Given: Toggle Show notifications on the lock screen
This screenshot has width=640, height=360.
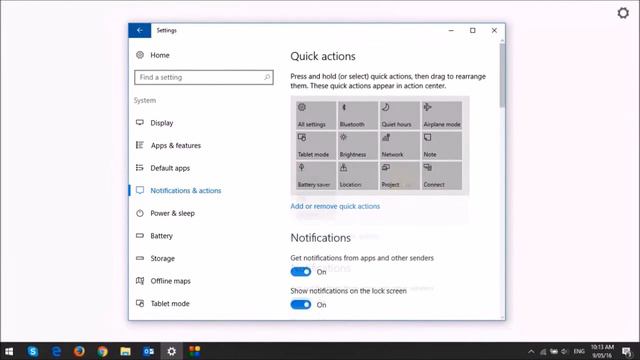Looking at the screenshot, I should (x=301, y=305).
